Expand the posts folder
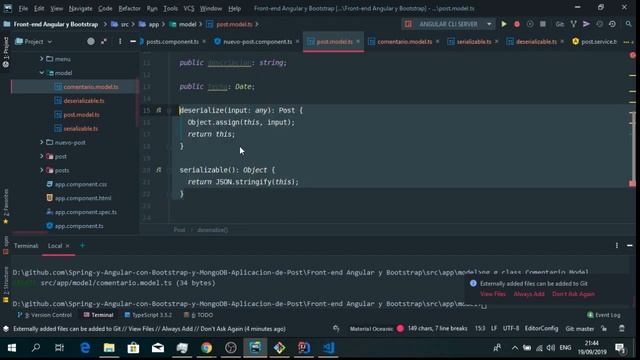The image size is (640, 360). (41, 170)
